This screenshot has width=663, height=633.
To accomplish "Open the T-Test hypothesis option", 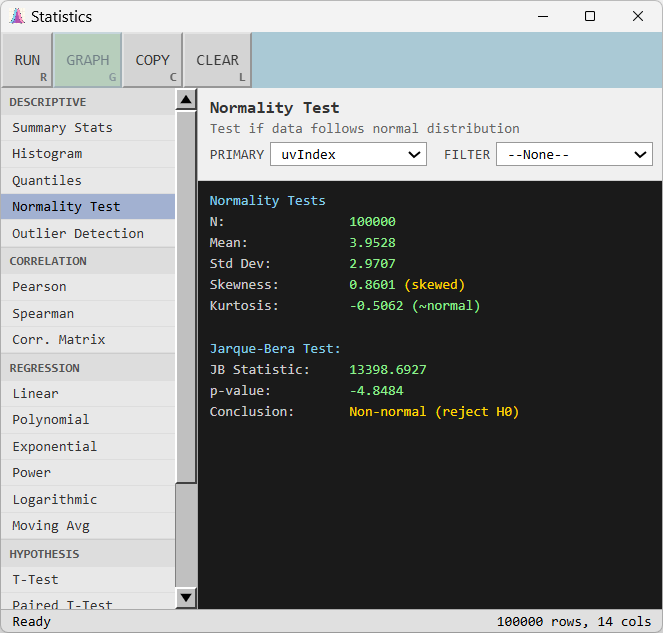I will tap(36, 580).
